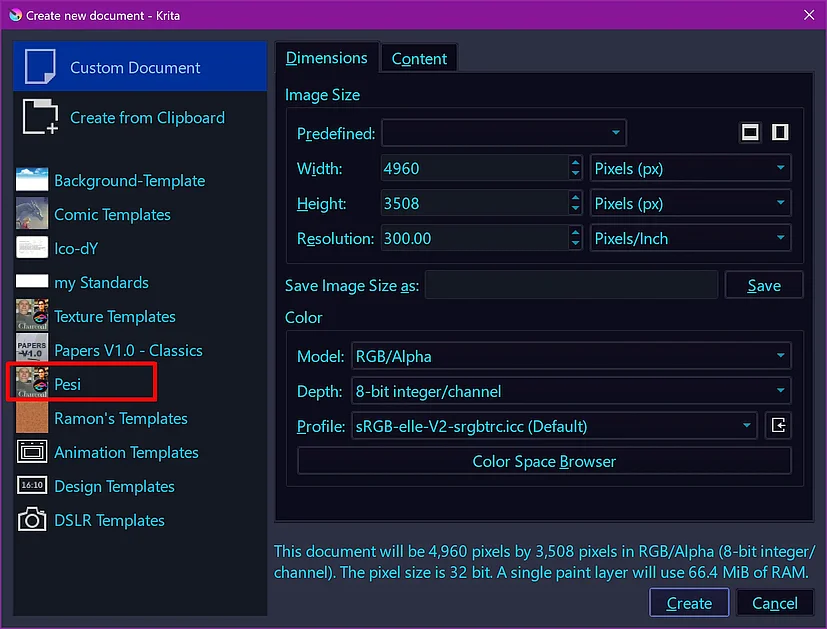The image size is (827, 629).
Task: Click the Create button
Action: click(689, 602)
